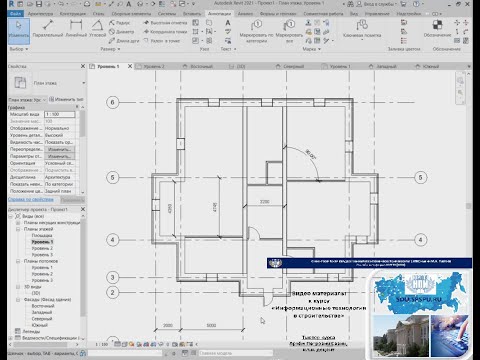The image size is (480, 360).
Task: Collapse the Планы потолков tree node
Action: (18, 261)
